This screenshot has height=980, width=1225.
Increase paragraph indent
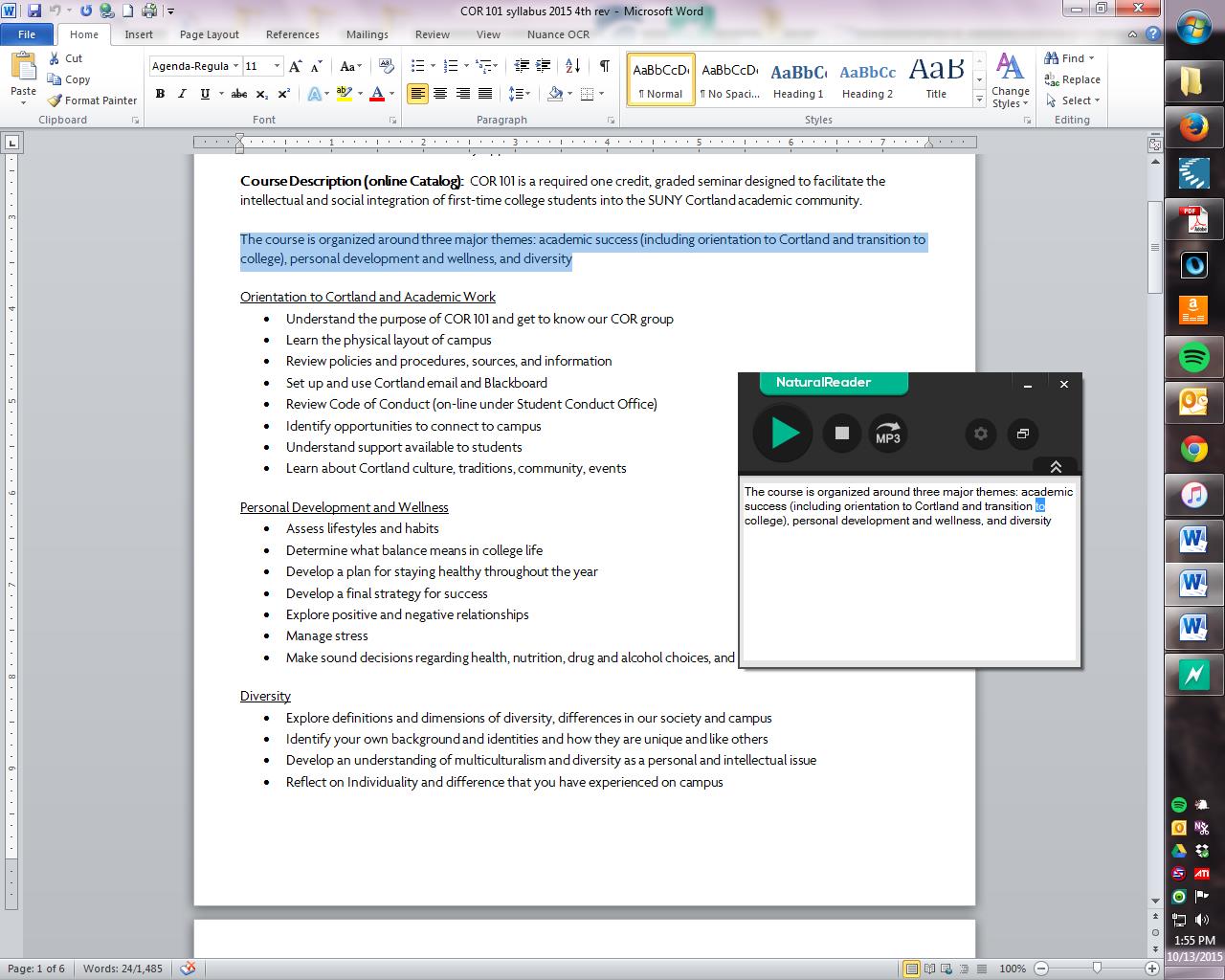point(545,66)
